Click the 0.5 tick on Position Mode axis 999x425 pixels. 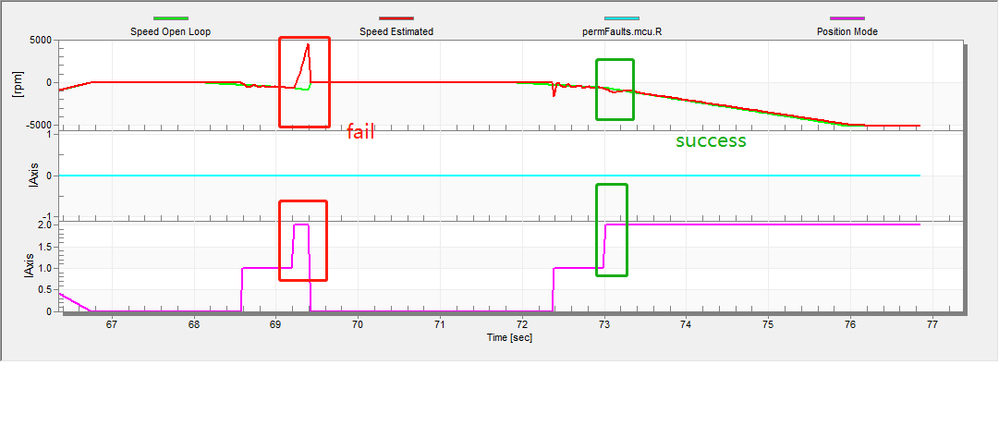coord(45,290)
